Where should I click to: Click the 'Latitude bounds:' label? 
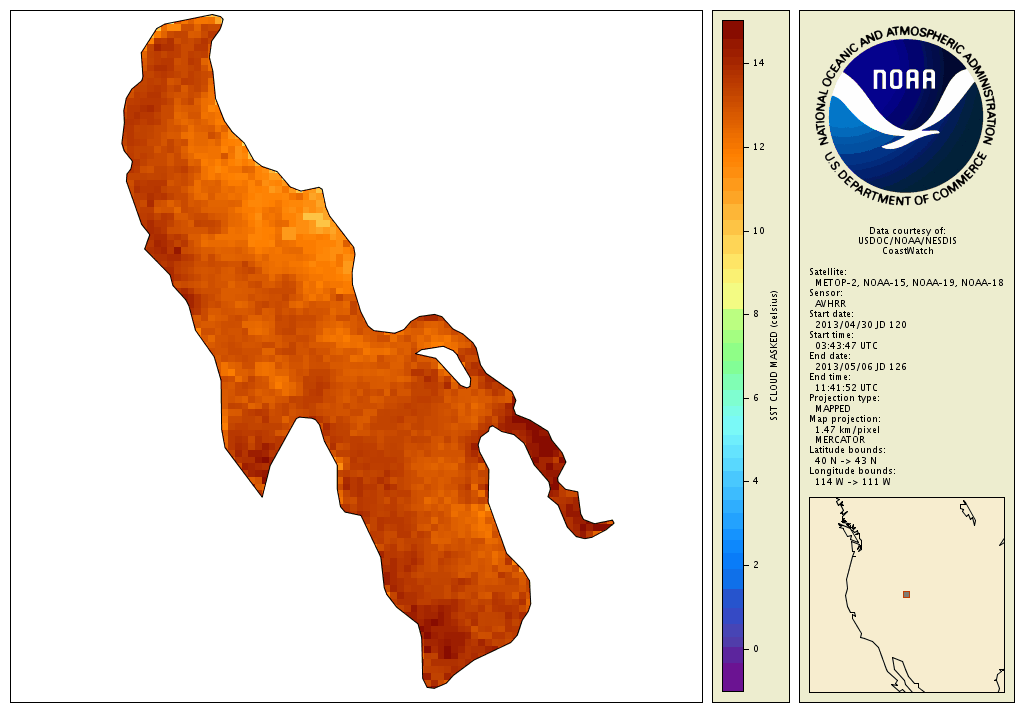tap(847, 450)
